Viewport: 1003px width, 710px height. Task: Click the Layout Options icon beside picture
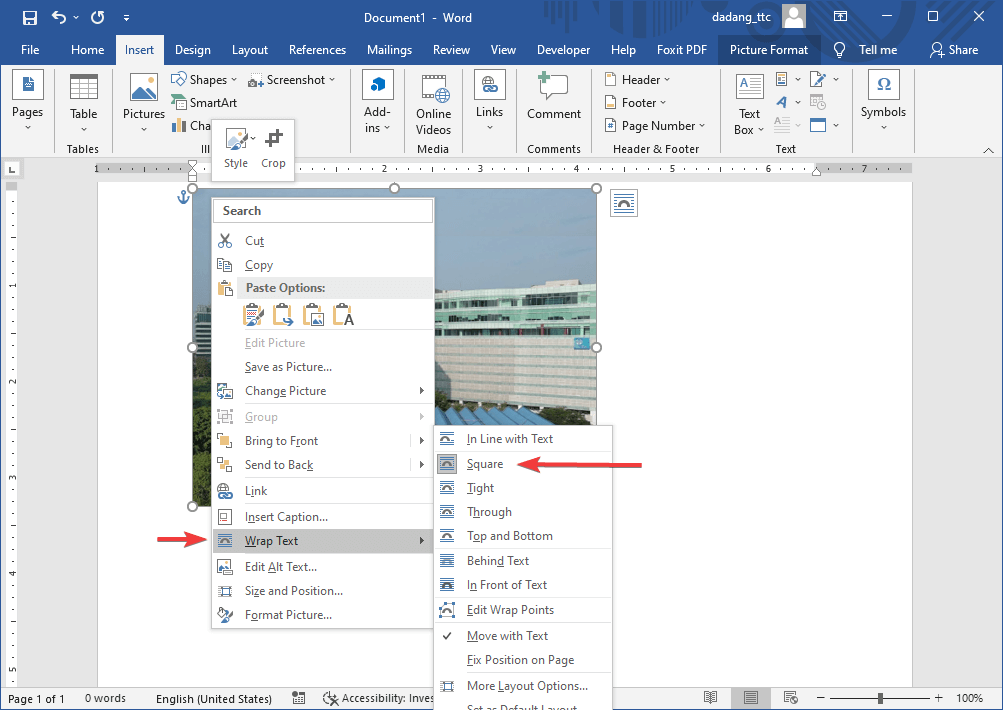pos(624,203)
